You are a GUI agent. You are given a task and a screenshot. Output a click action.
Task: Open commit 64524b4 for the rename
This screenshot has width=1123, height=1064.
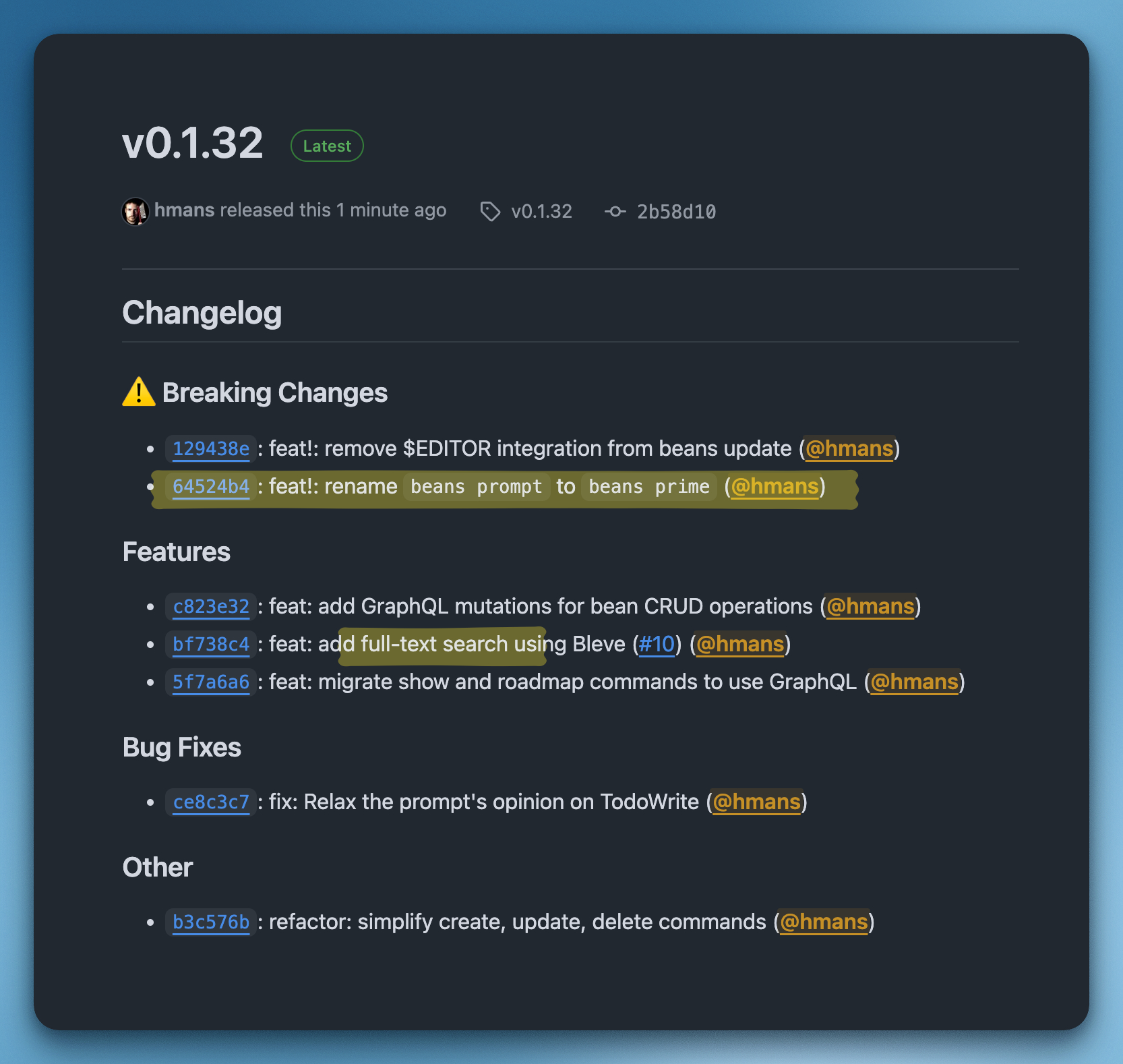tap(211, 487)
